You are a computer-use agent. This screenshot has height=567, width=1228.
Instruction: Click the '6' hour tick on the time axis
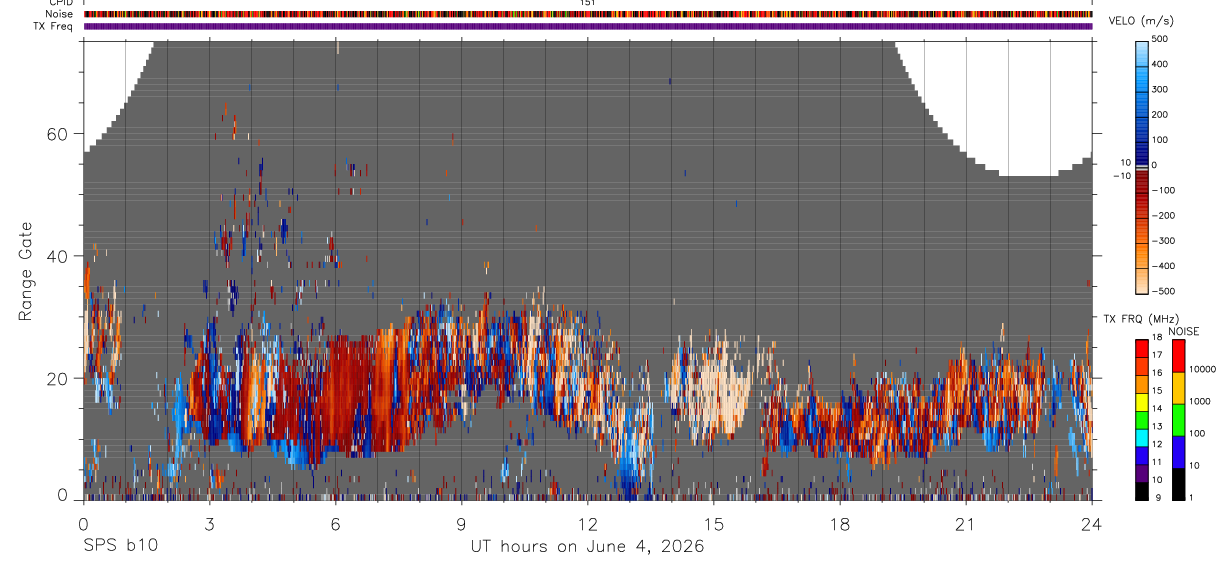336,524
